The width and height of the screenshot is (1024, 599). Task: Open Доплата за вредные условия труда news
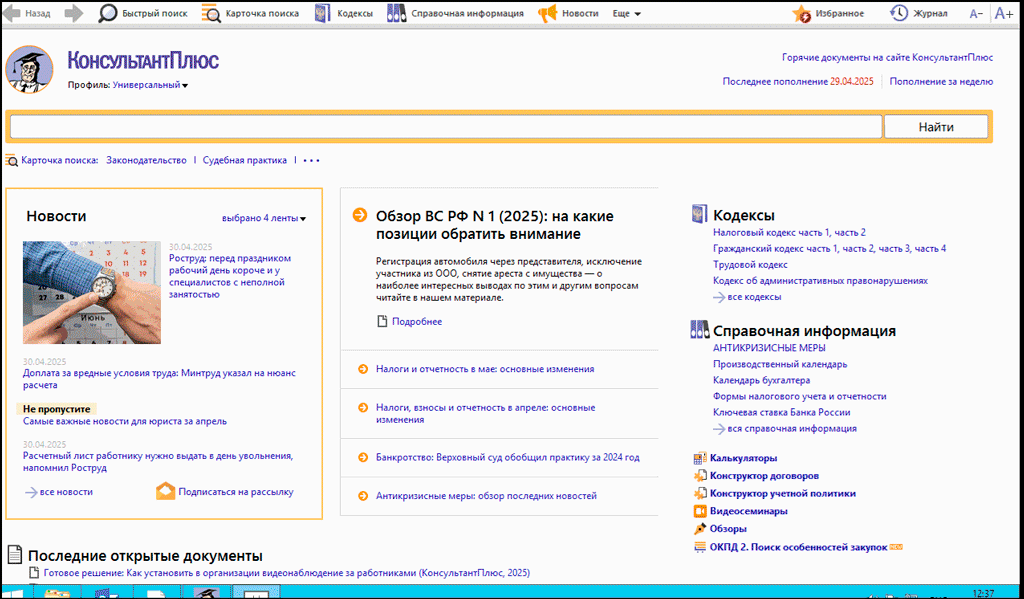coord(159,379)
